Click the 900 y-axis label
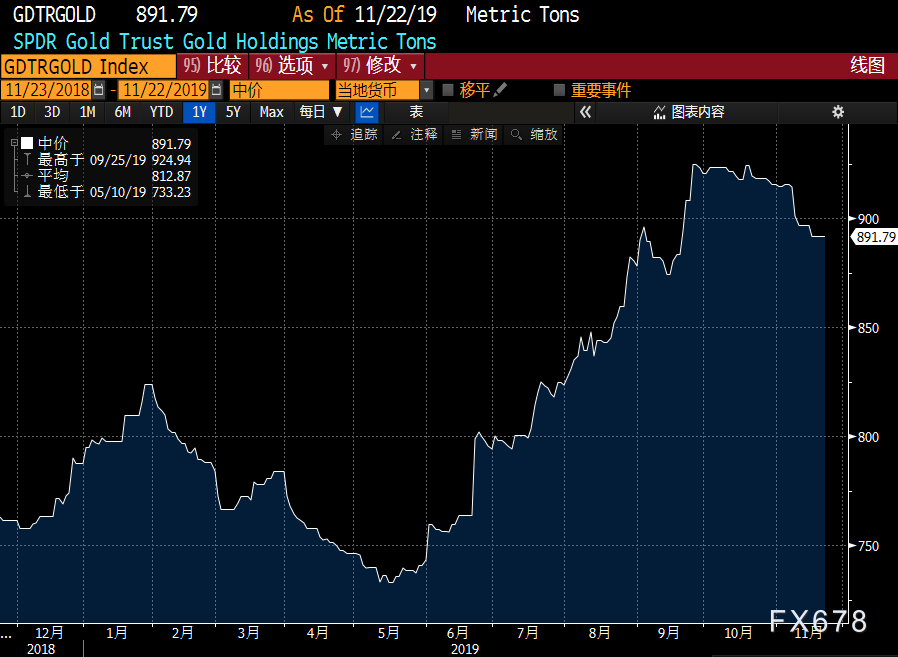The width and height of the screenshot is (898, 657). tap(868, 219)
